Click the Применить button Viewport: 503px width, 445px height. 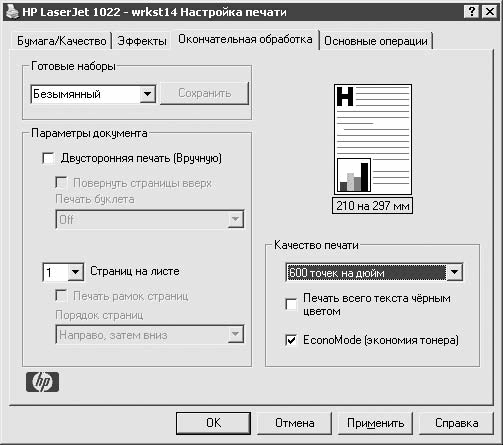point(375,423)
